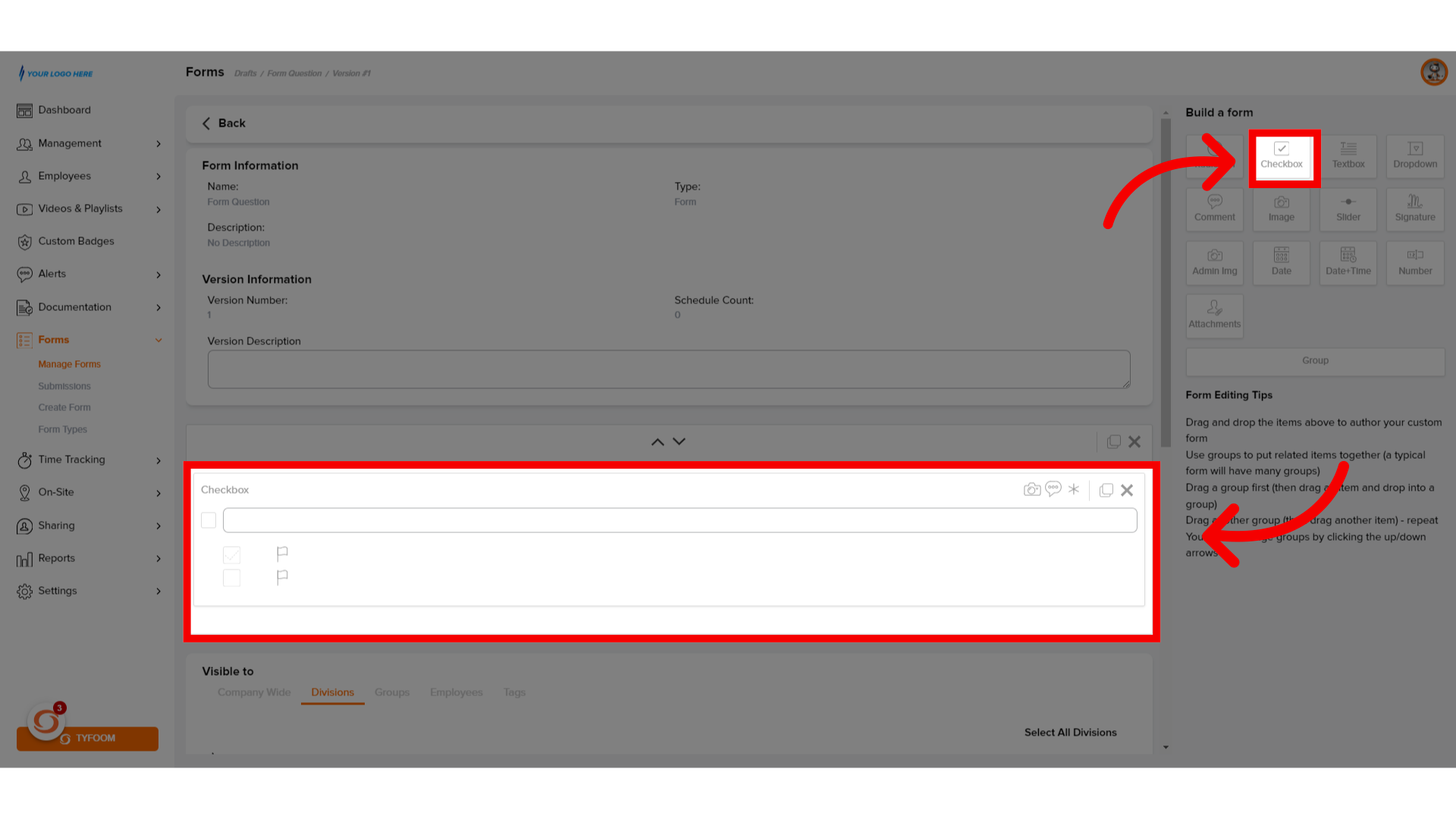1456x819 pixels.
Task: Click Select All Divisions button
Action: tap(1070, 731)
